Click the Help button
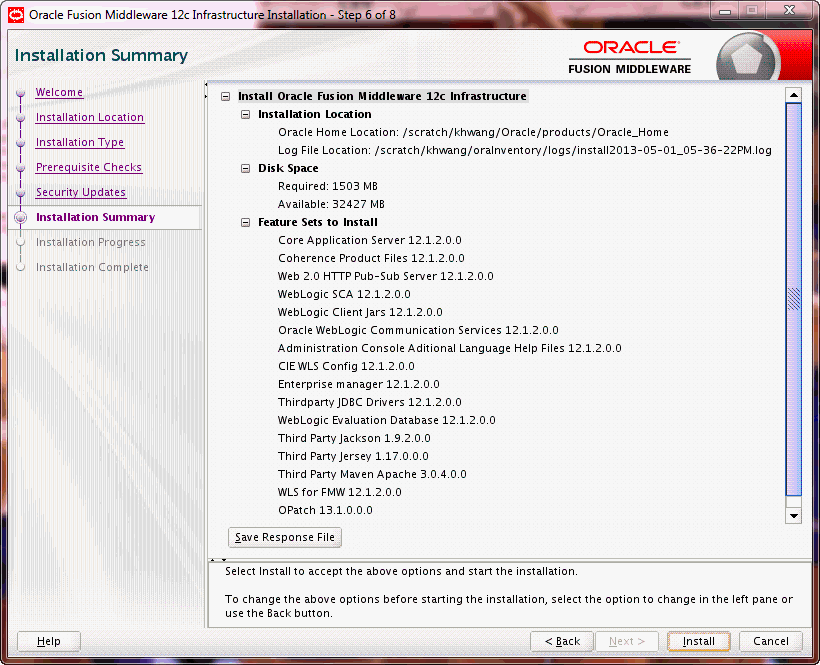 [x=49, y=641]
